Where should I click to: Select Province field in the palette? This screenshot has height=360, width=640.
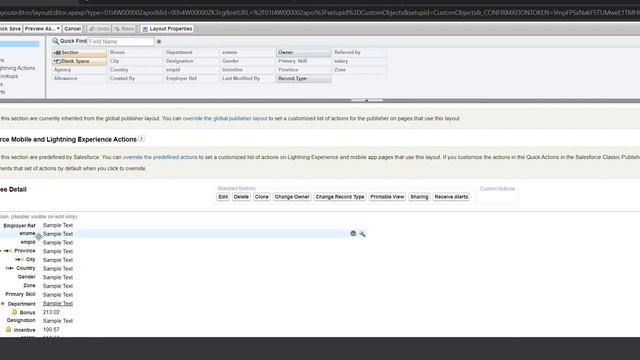[x=304, y=70]
